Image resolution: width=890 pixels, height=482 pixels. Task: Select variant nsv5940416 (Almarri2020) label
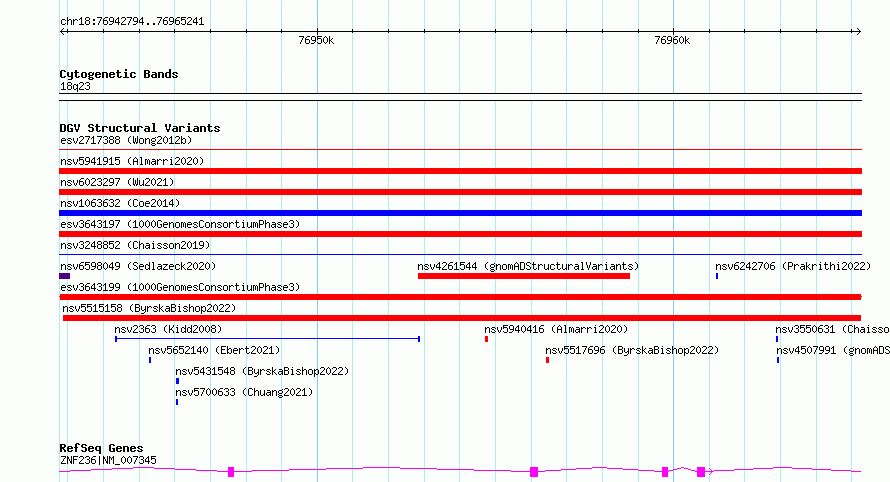pos(556,329)
